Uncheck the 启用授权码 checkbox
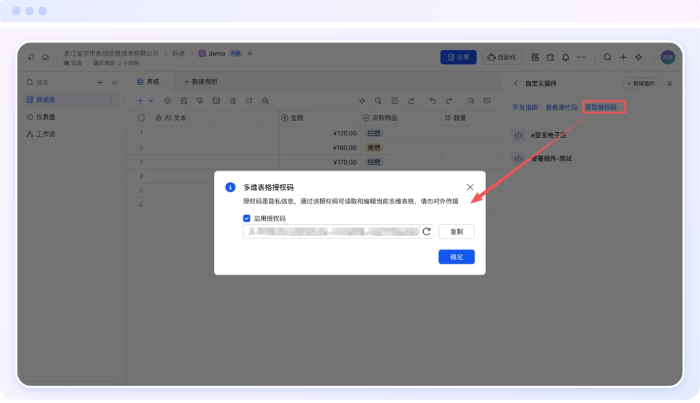The width and height of the screenshot is (700, 403). [x=246, y=218]
